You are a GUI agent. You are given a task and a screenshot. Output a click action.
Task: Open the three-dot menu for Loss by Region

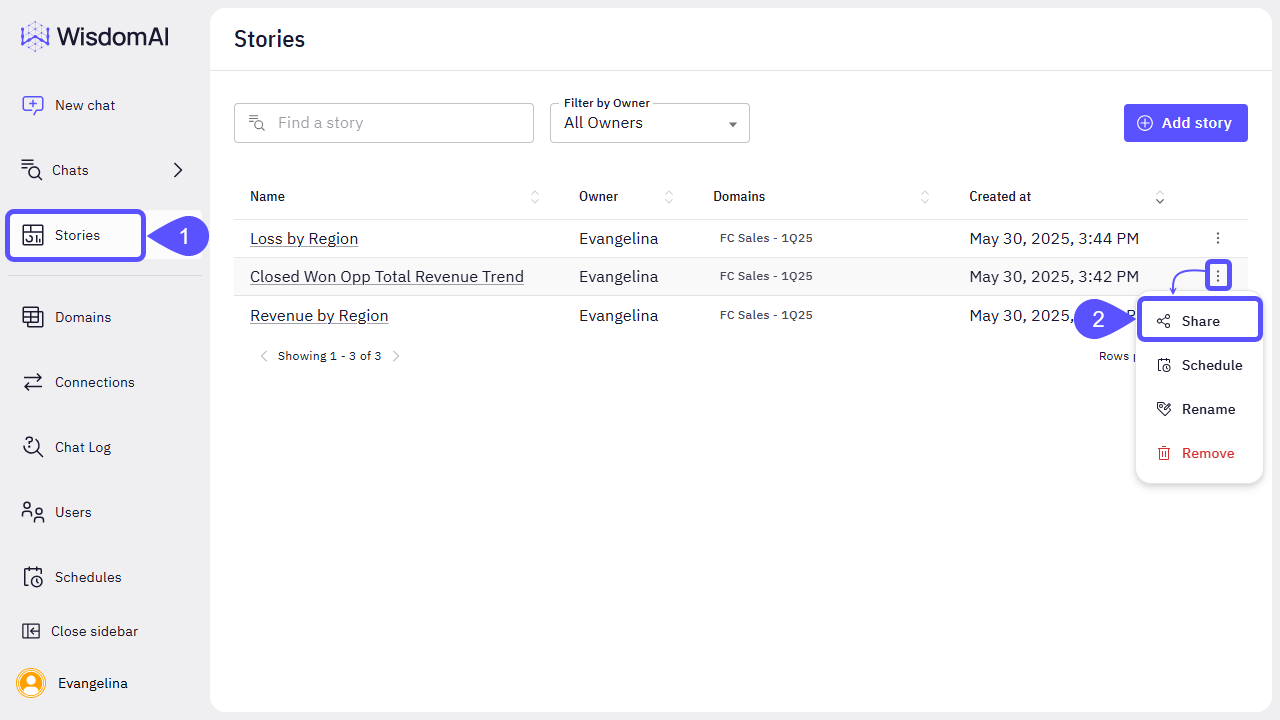point(1217,238)
